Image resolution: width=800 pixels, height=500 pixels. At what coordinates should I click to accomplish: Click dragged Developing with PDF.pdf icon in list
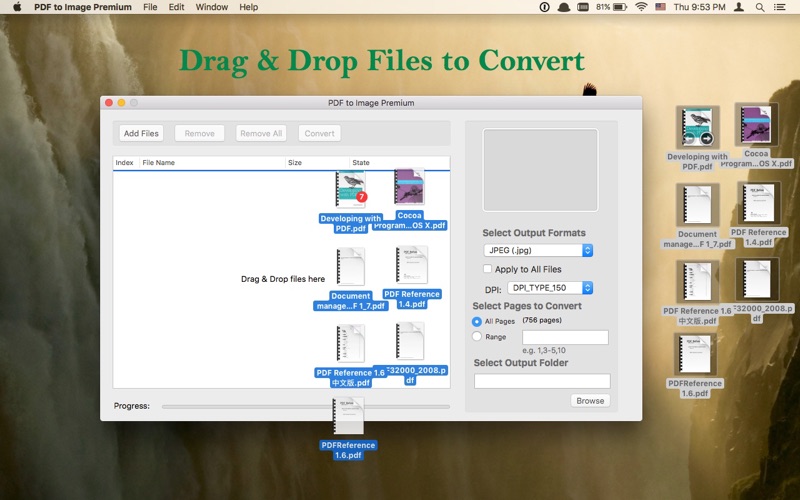point(351,190)
